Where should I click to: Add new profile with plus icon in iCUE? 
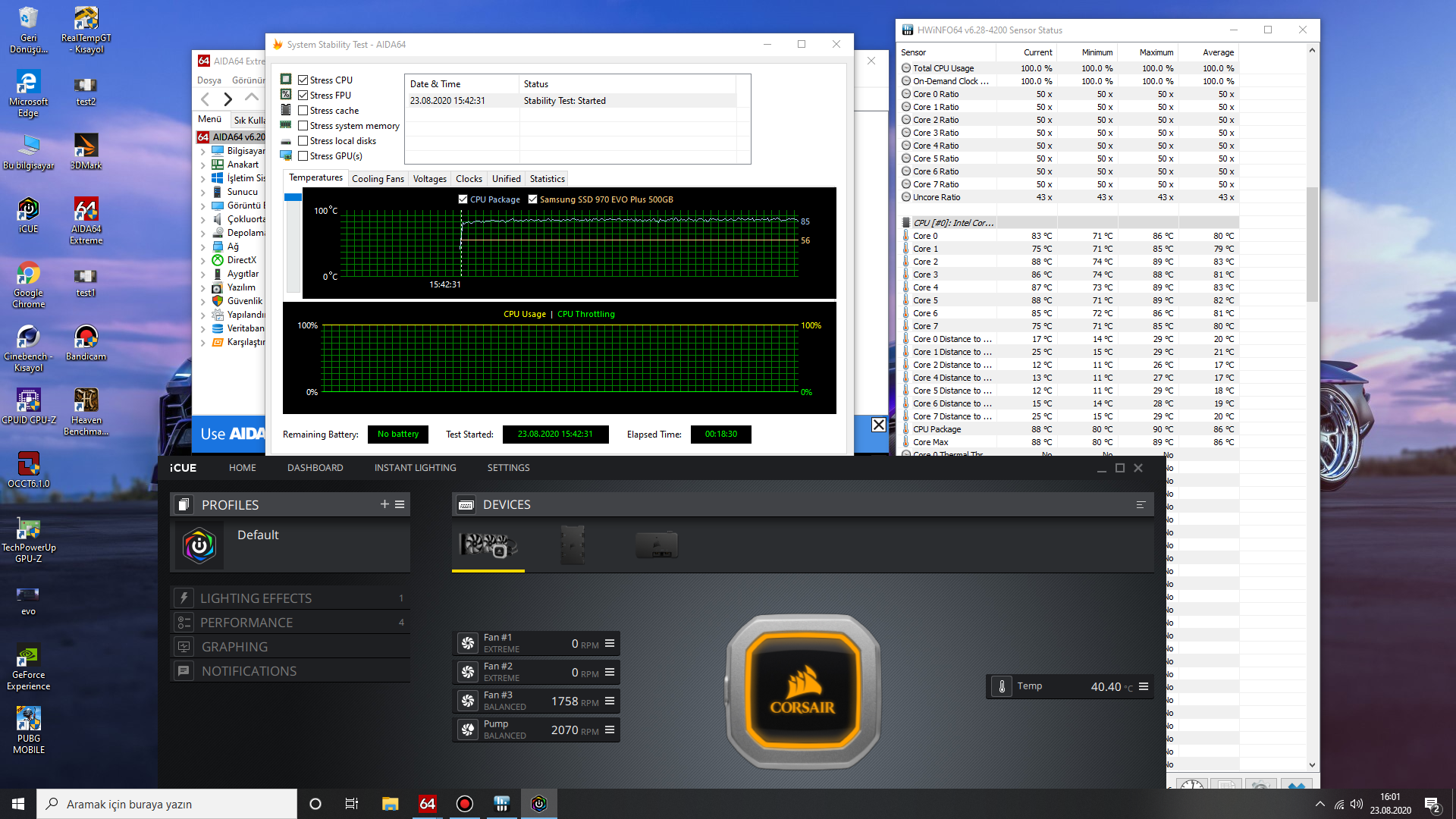384,504
